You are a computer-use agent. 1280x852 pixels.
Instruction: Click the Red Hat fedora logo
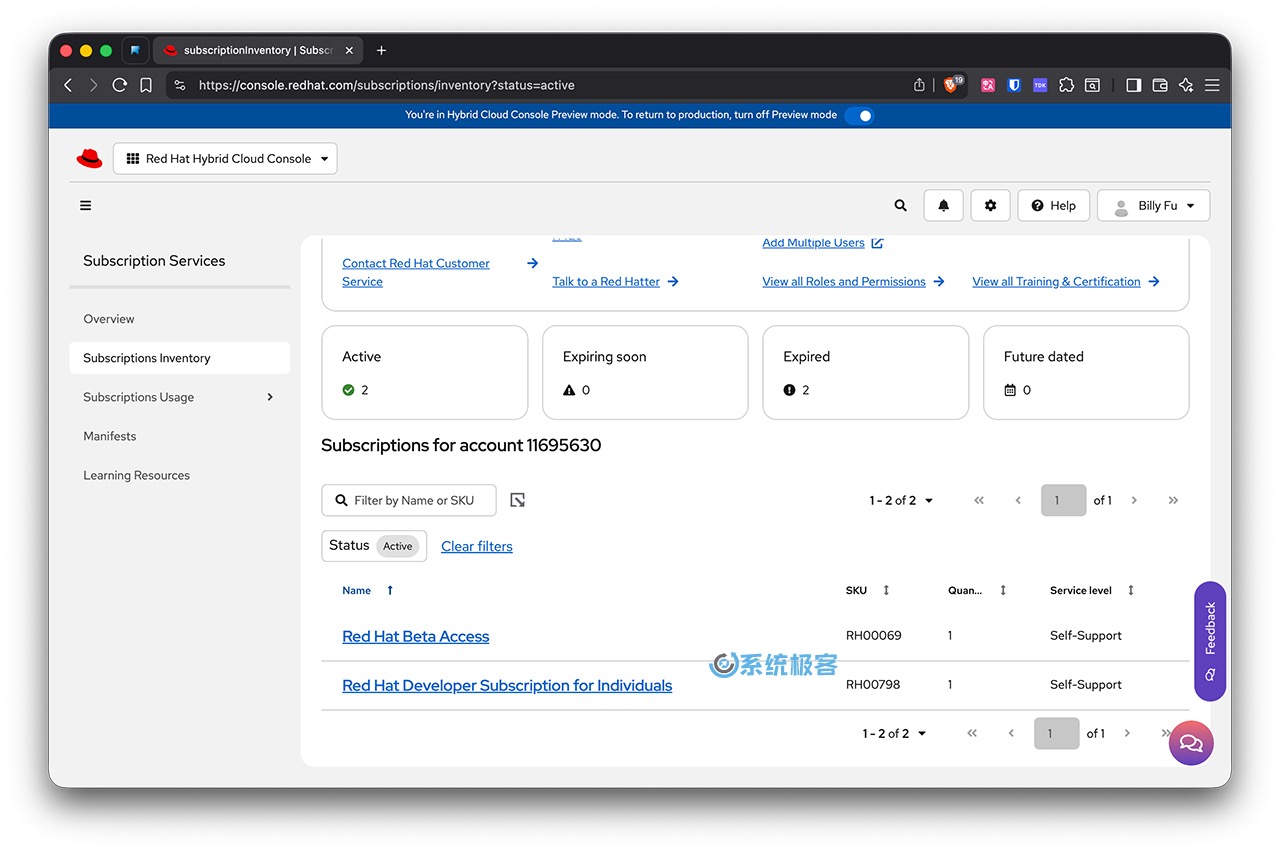pyautogui.click(x=90, y=159)
